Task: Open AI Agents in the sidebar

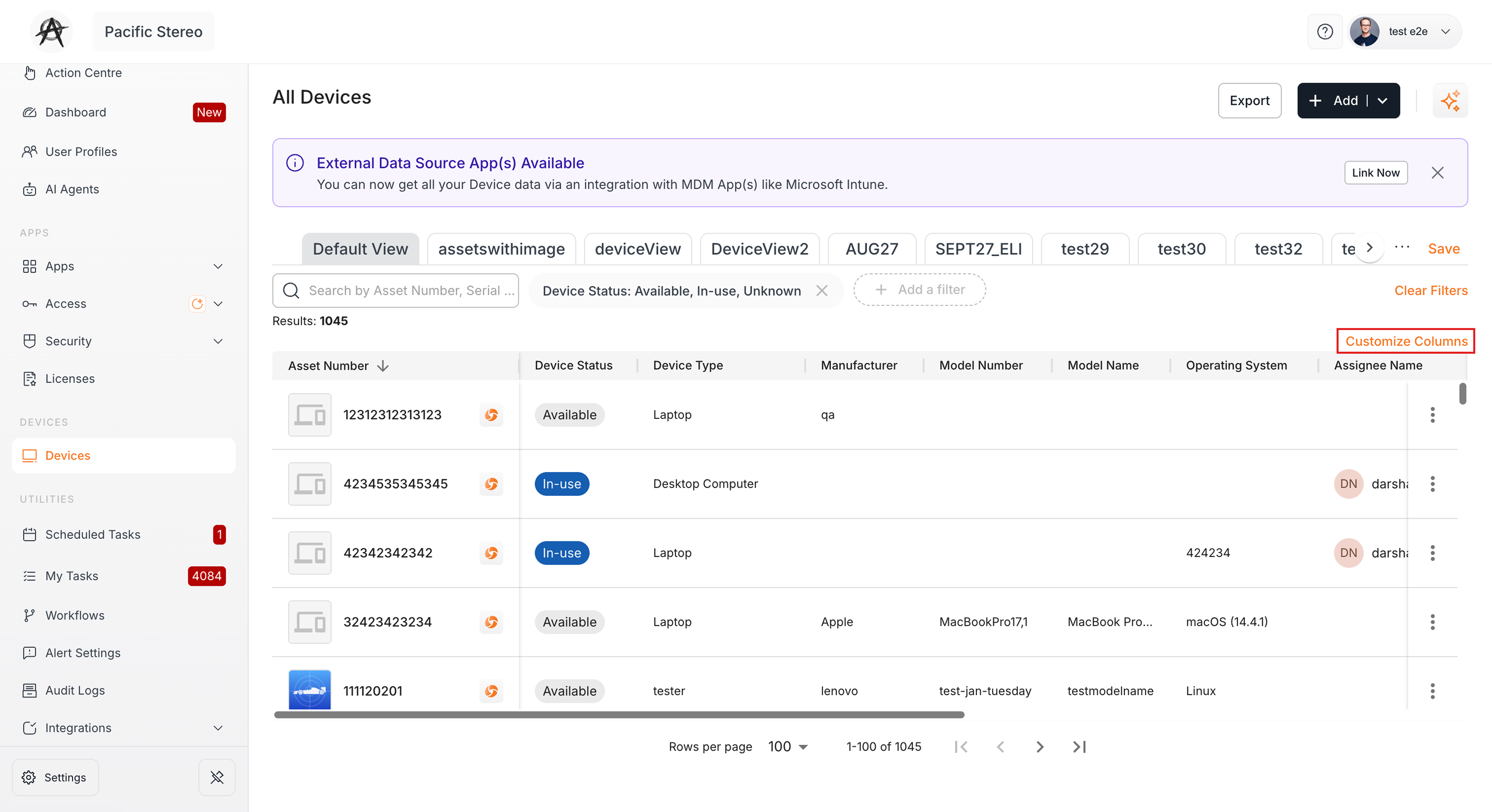Action: pyautogui.click(x=124, y=189)
